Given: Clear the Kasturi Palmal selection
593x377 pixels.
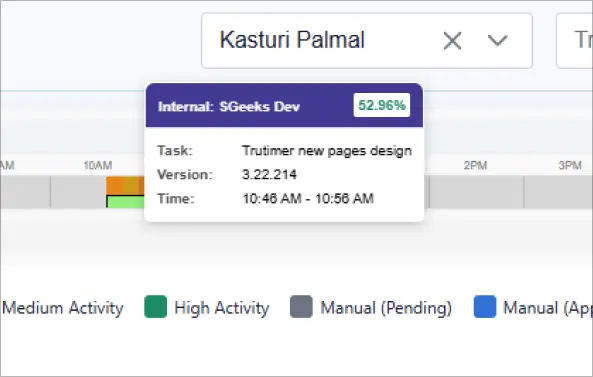Looking at the screenshot, I should tap(452, 41).
